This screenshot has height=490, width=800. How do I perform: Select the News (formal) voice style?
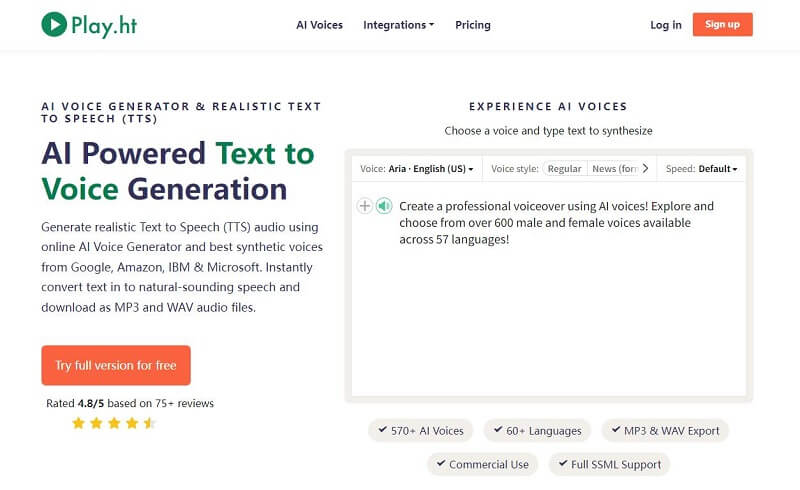[x=614, y=168]
